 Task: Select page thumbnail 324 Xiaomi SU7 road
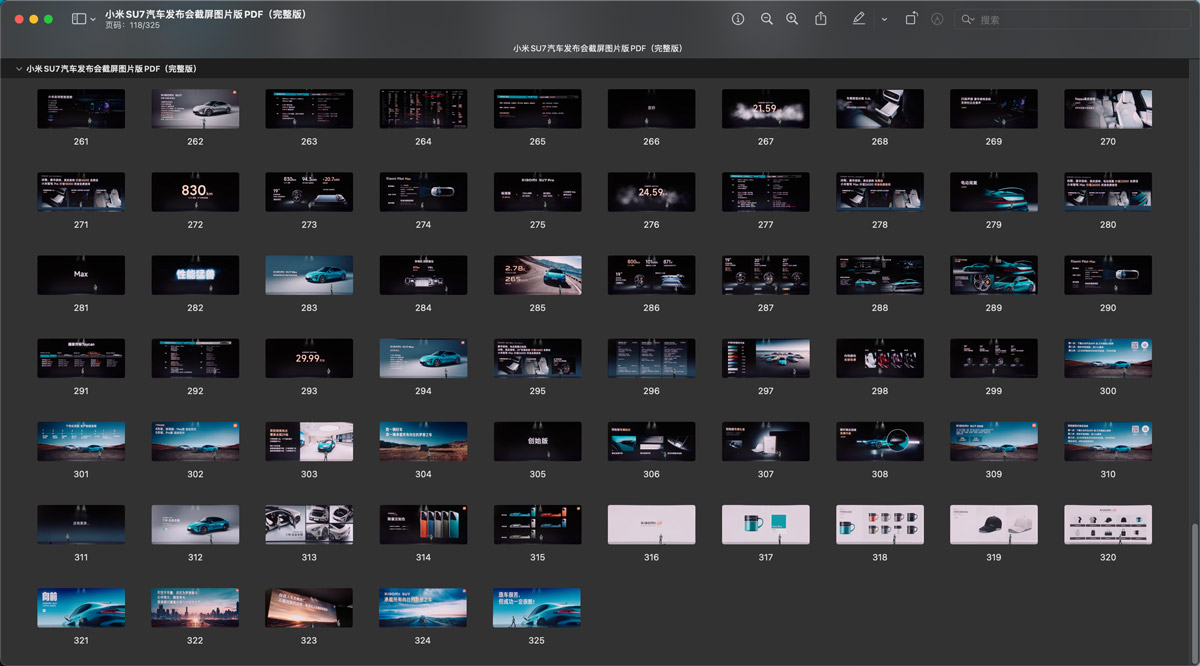click(423, 607)
